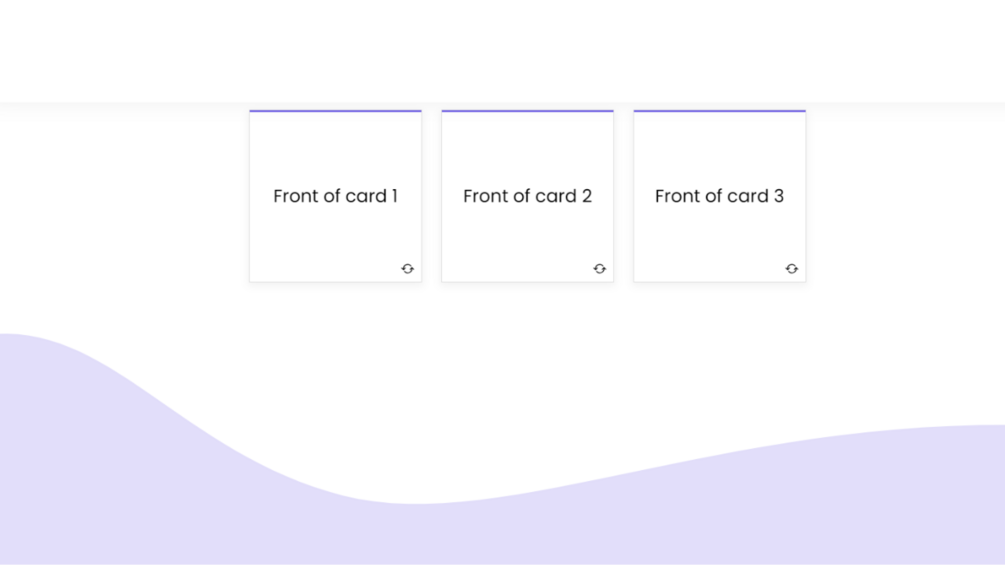The width and height of the screenshot is (1005, 565).
Task: Click the bottom-left corner of card 1
Action: point(254,277)
